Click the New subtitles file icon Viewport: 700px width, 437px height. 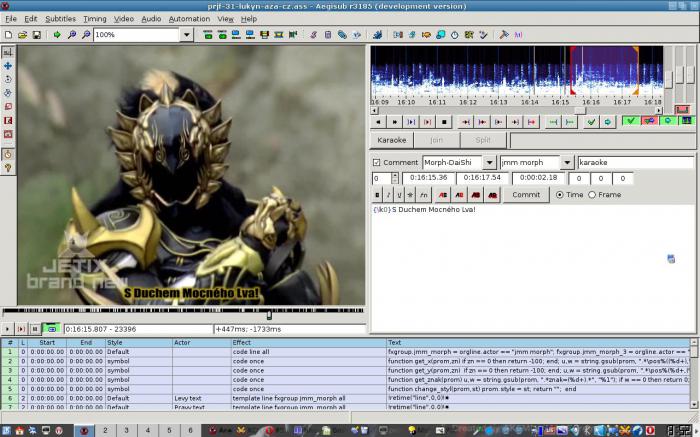point(8,34)
